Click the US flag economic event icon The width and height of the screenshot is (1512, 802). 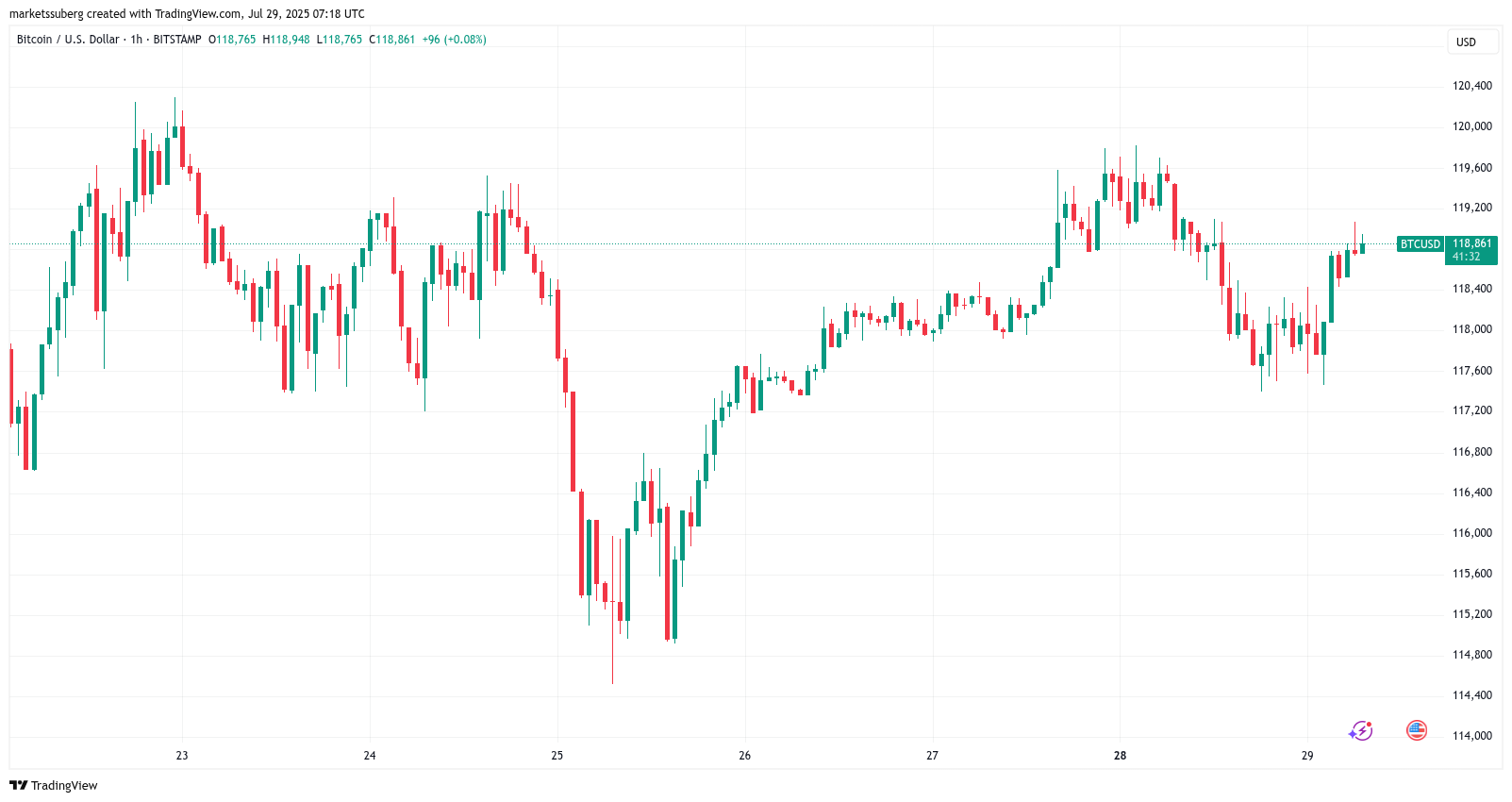point(1416,729)
